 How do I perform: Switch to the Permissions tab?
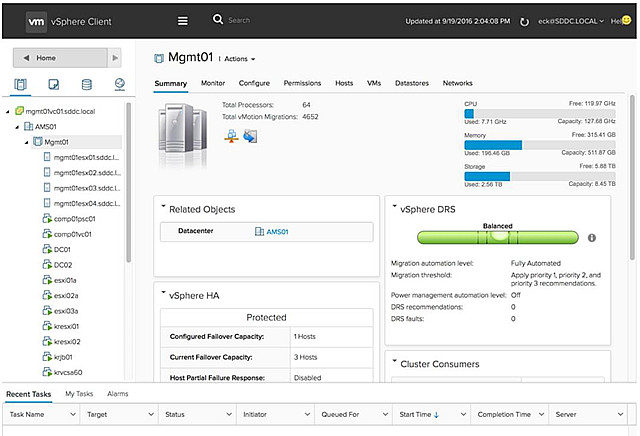click(x=302, y=83)
